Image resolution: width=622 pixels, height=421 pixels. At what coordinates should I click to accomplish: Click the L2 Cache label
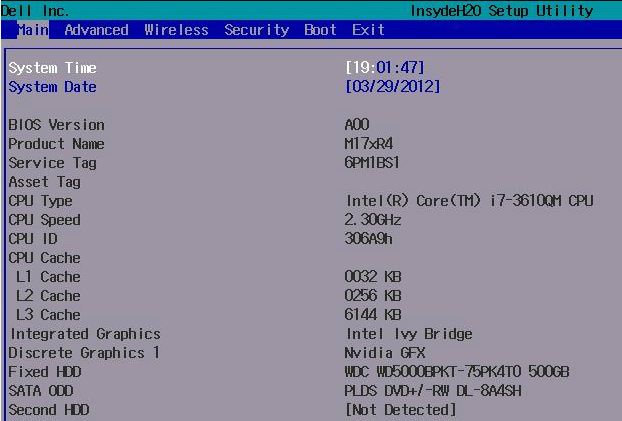point(48,296)
